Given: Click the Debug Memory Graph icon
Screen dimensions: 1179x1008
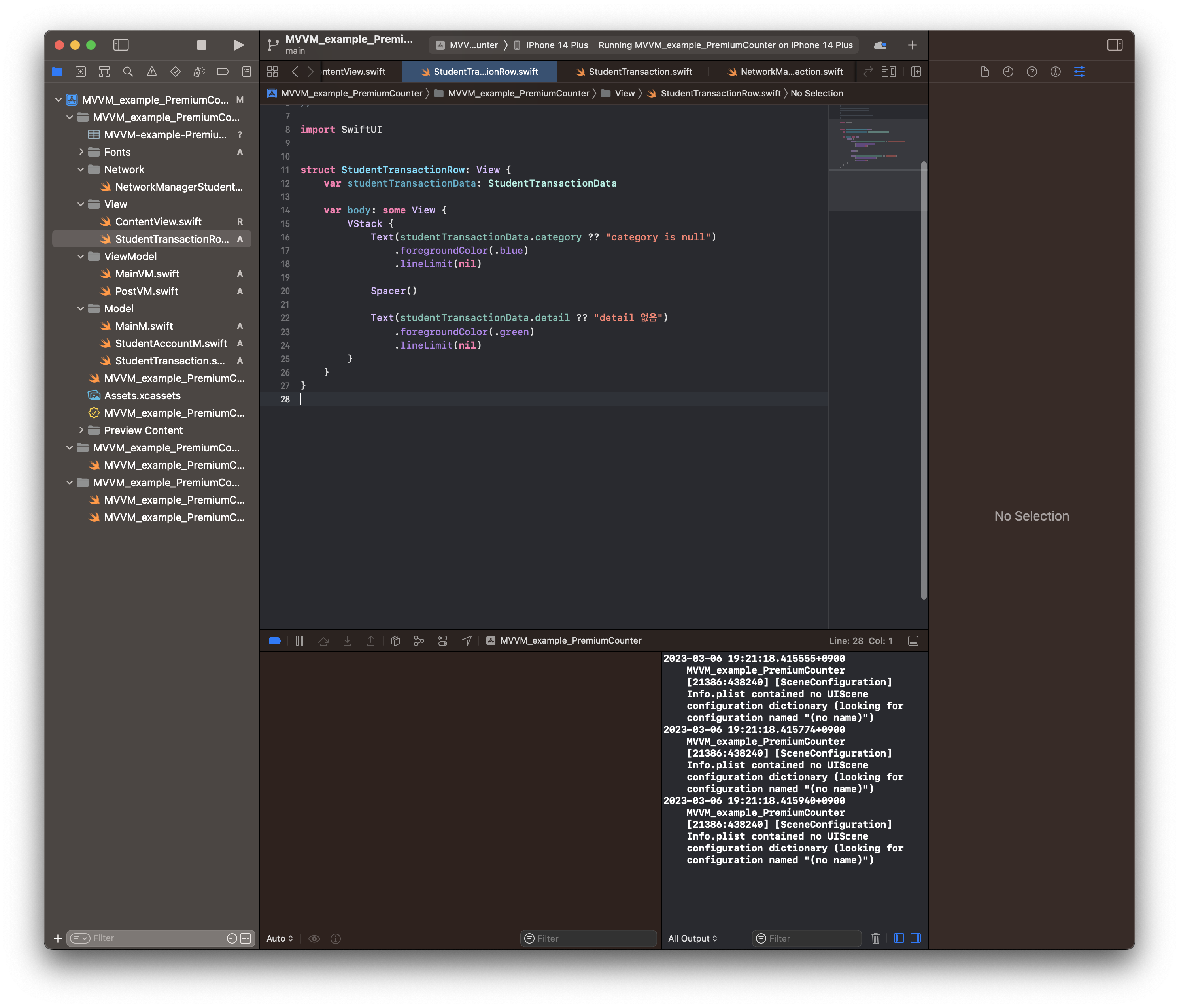Looking at the screenshot, I should click(x=419, y=640).
